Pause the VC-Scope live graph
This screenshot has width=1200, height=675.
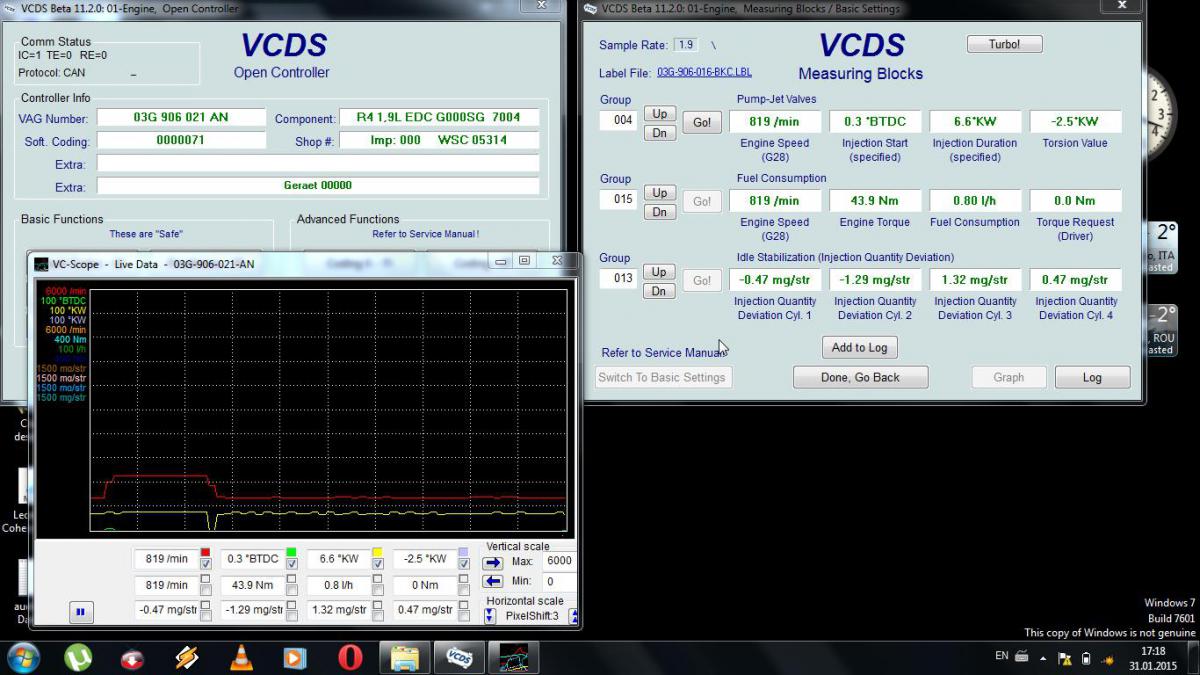(x=79, y=611)
